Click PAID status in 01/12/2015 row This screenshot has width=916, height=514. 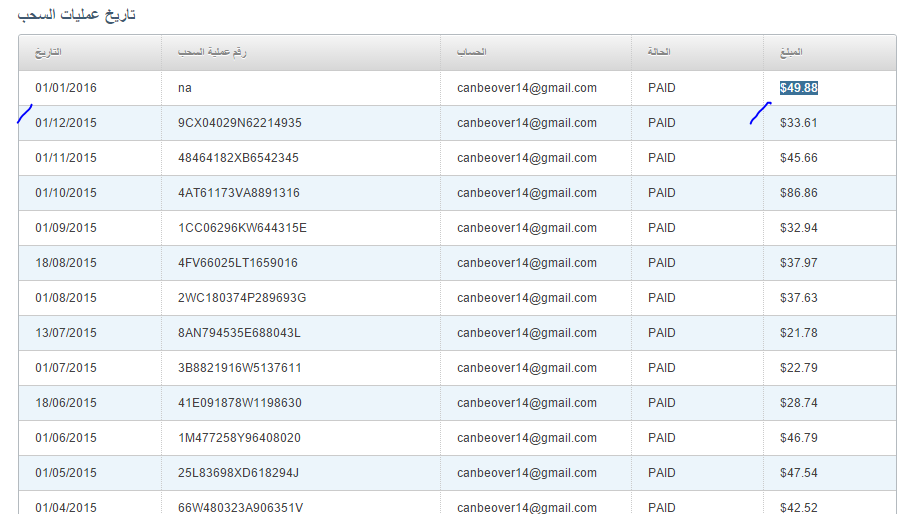[662, 123]
